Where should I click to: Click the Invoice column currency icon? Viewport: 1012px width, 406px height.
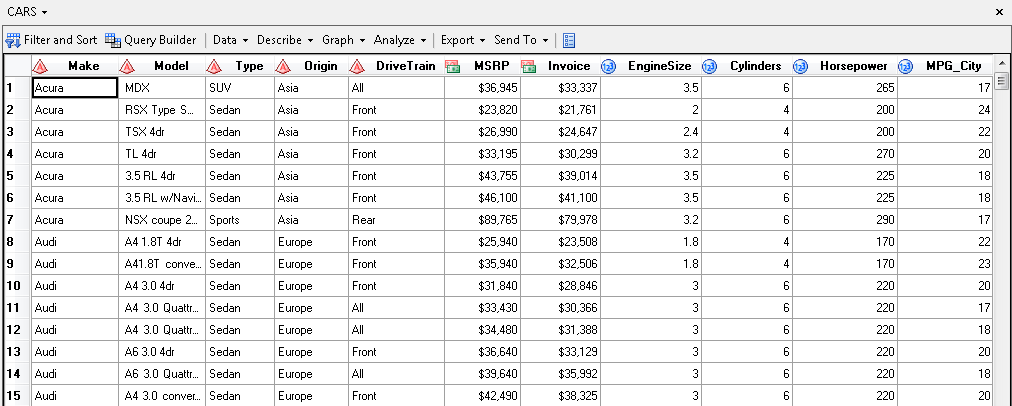529,66
